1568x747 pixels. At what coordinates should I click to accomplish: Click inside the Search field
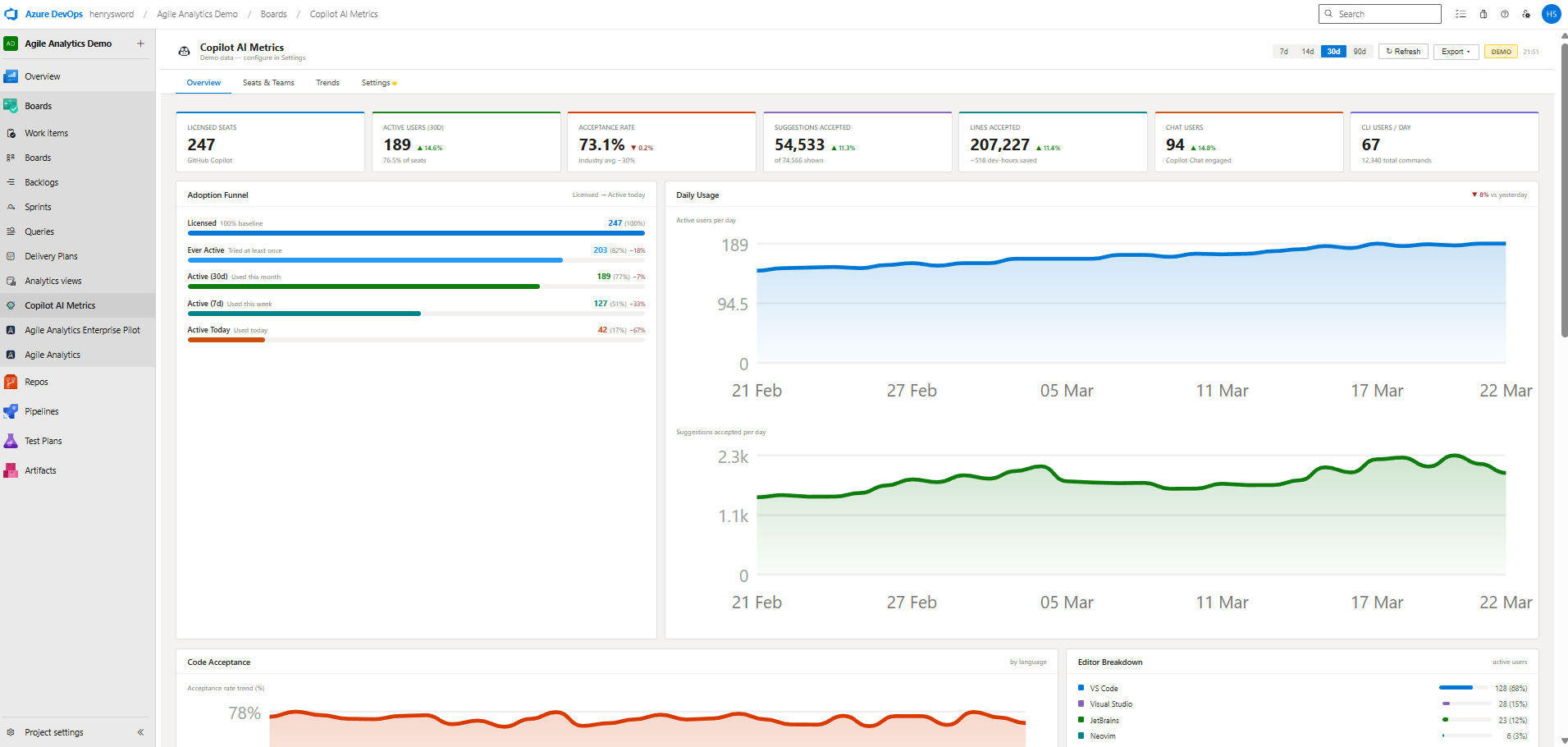pyautogui.click(x=1379, y=14)
